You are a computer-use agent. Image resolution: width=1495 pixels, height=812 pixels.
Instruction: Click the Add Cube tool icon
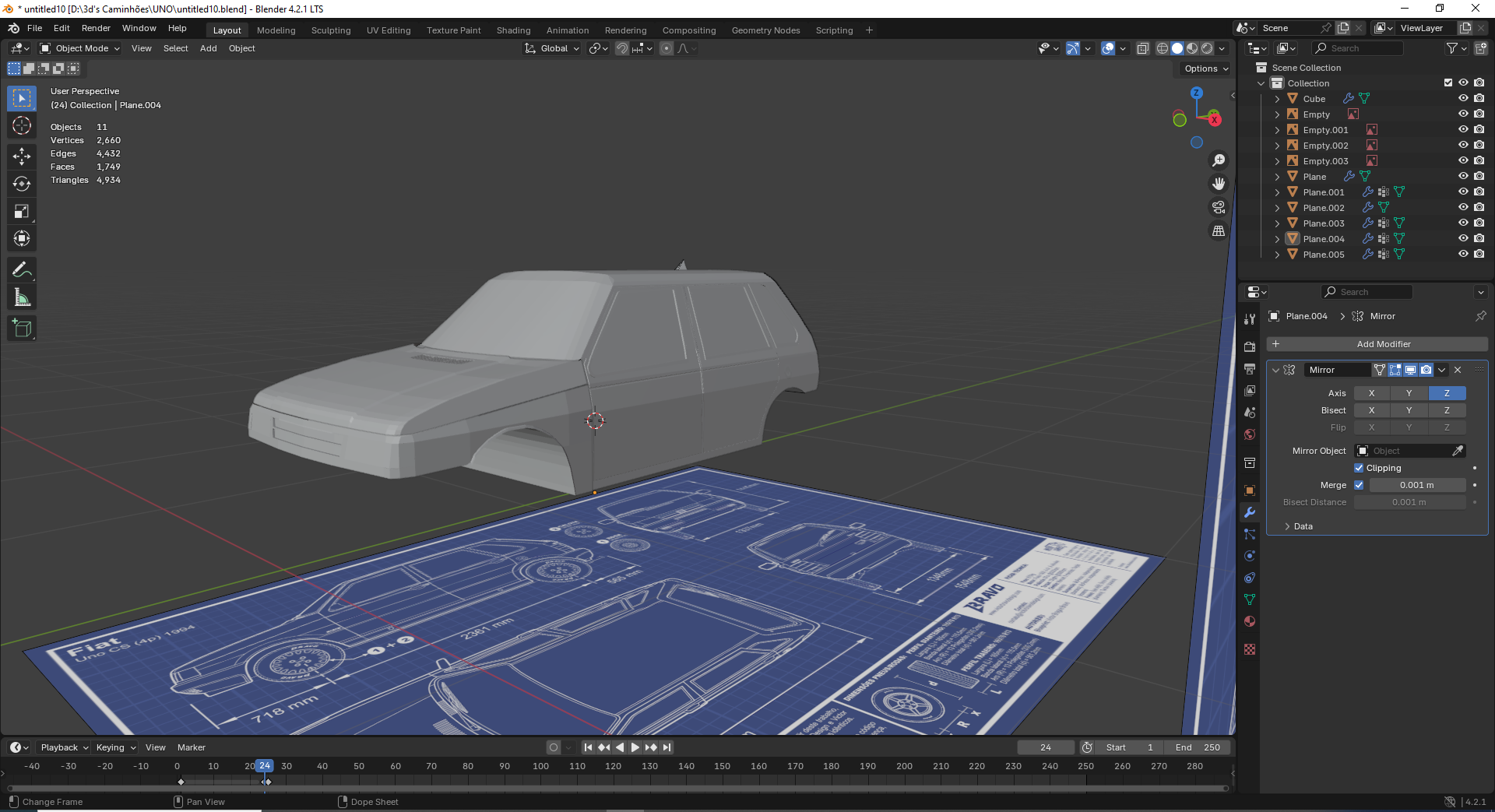[x=22, y=329]
